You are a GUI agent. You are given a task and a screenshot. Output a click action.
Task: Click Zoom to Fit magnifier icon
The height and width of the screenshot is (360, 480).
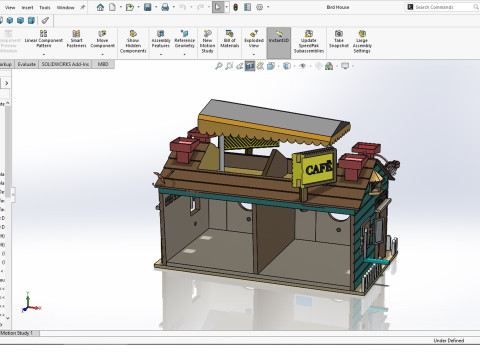pos(218,66)
